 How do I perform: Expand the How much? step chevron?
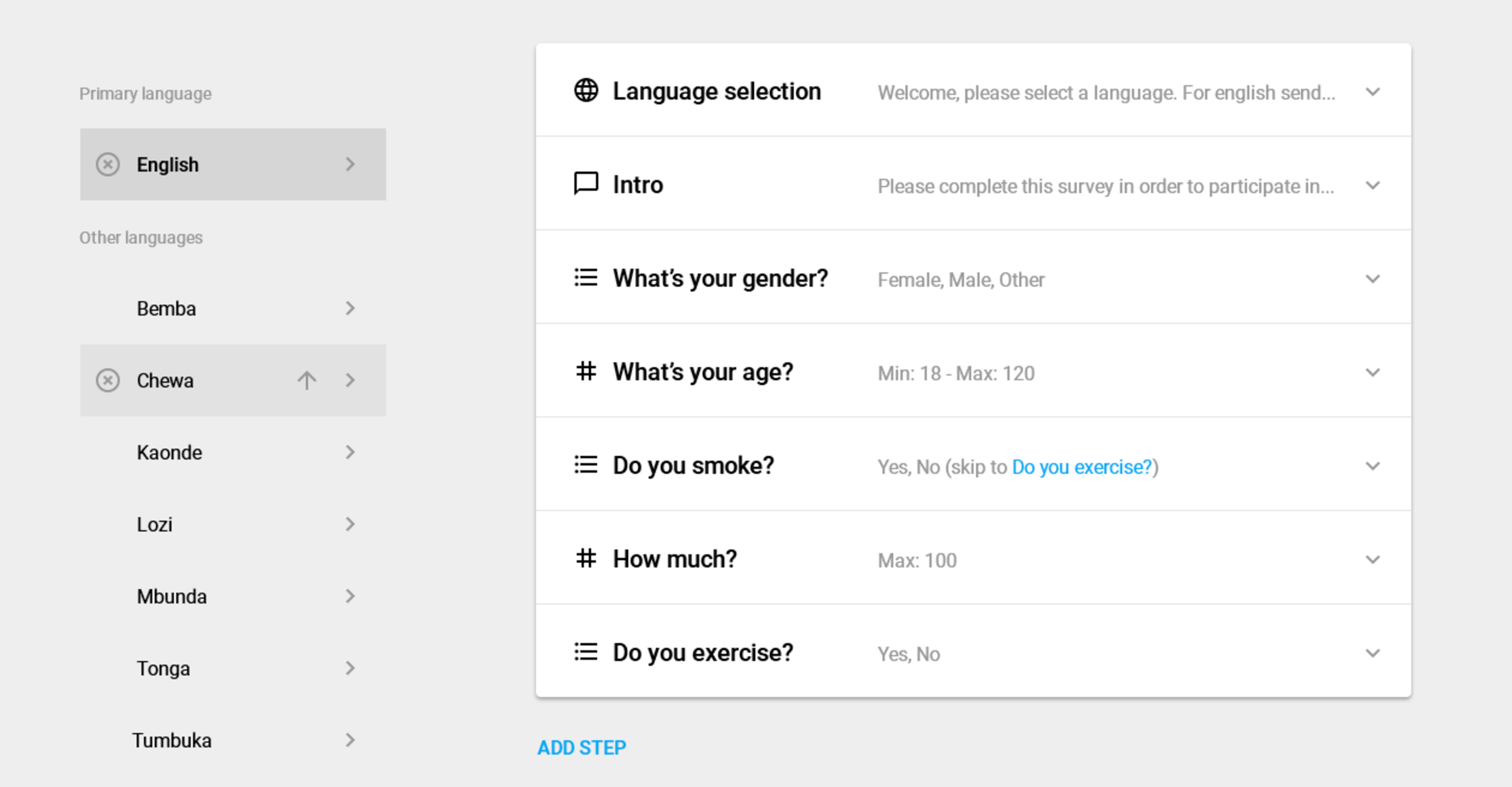1372,560
